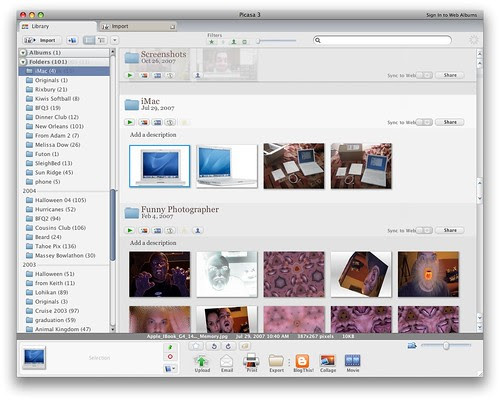The image size is (500, 400).
Task: Clear the tray with the red circle
Action: point(170,357)
